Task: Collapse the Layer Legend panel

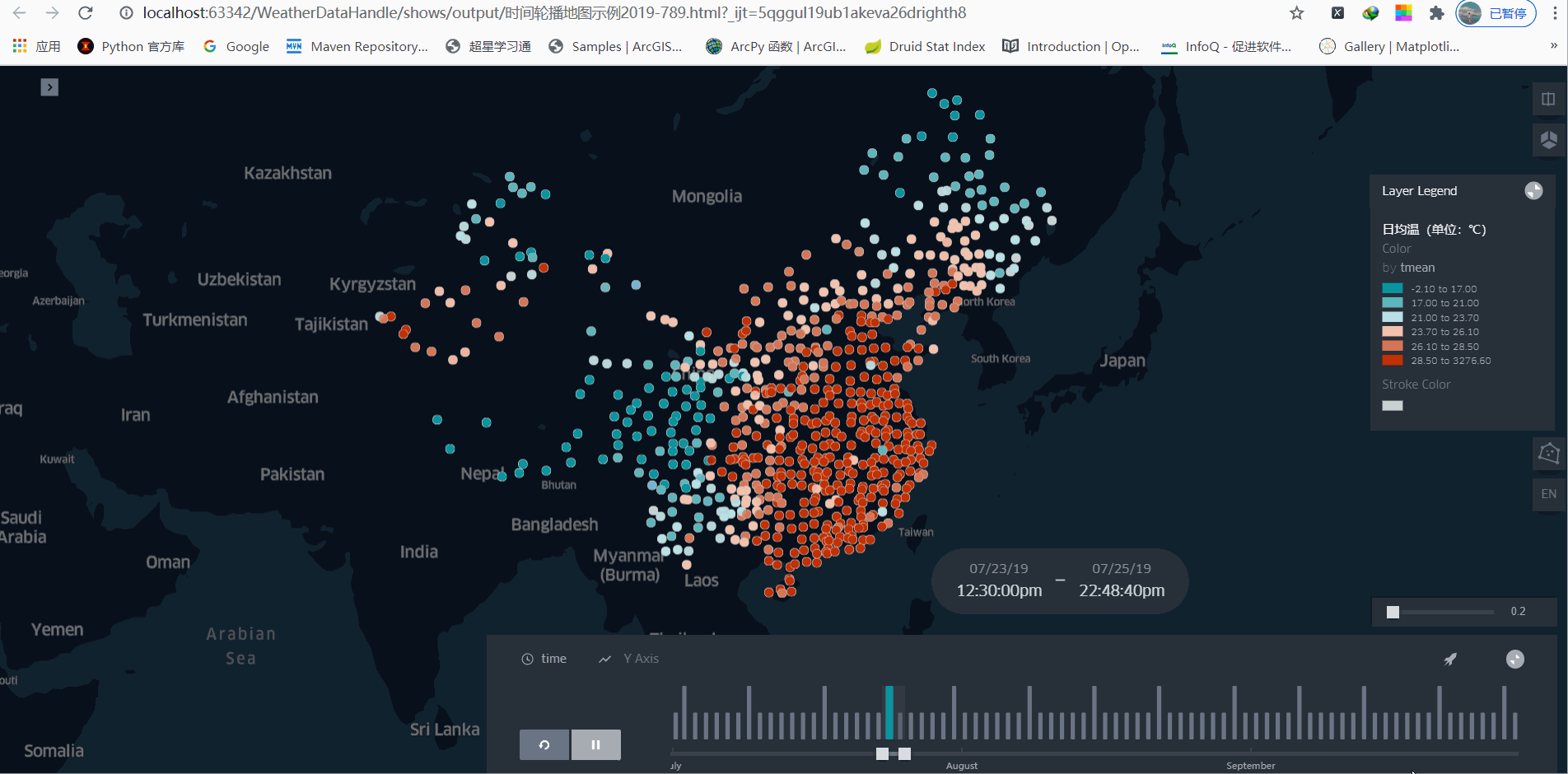Action: [1533, 190]
